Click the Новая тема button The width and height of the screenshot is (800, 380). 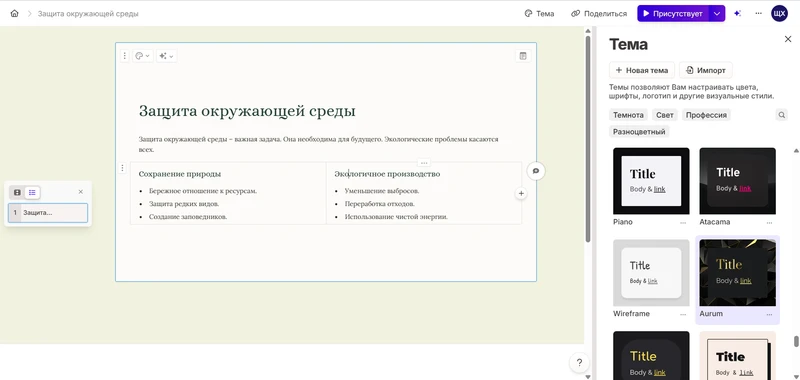pyautogui.click(x=642, y=70)
